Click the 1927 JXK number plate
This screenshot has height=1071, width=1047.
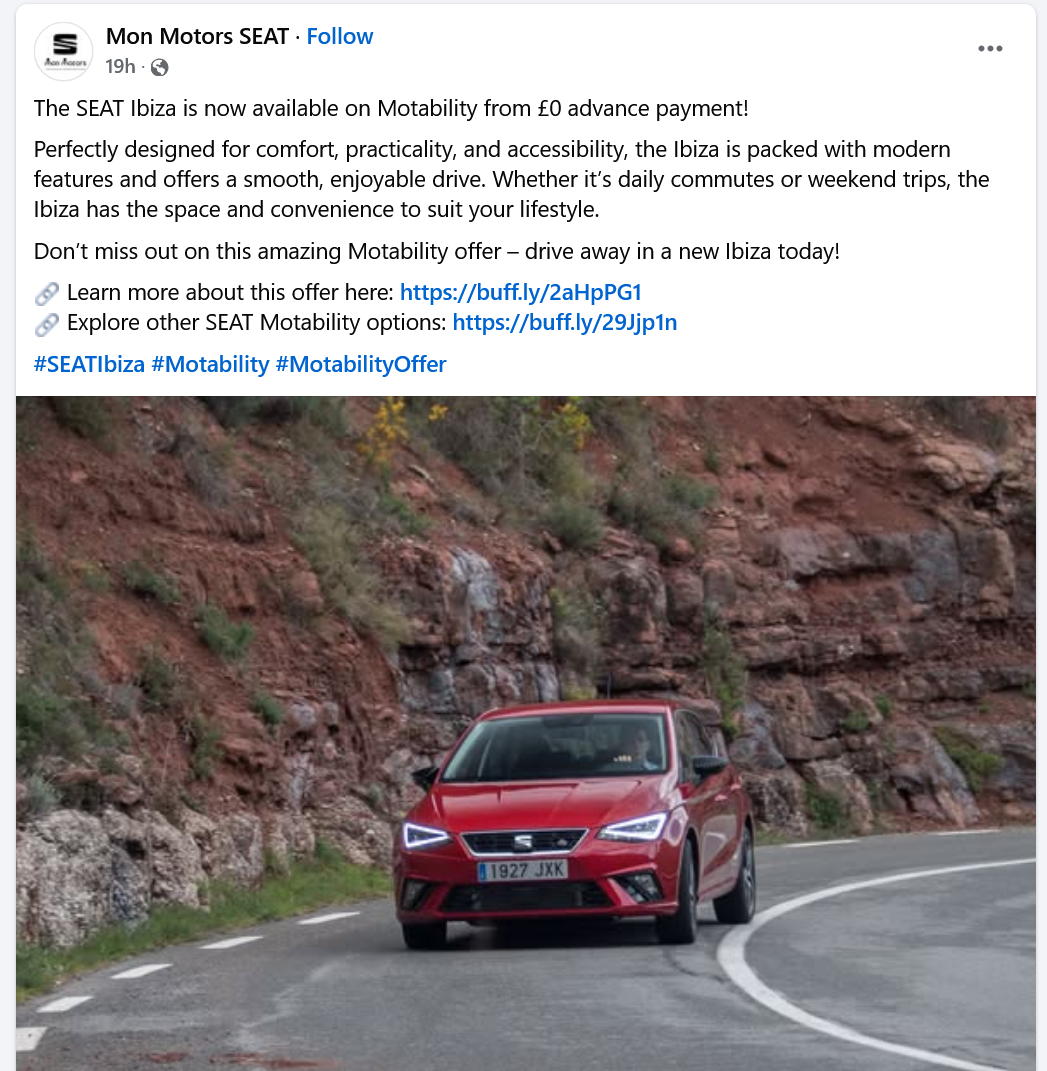click(x=523, y=870)
